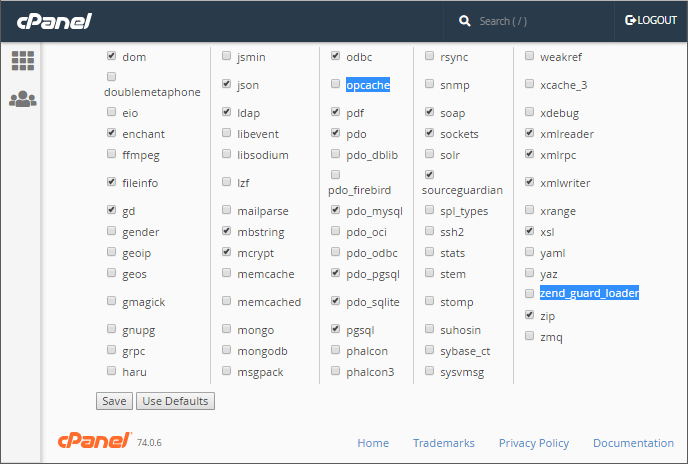The image size is (688, 464).
Task: Click the Use Defaults button
Action: pos(175,401)
